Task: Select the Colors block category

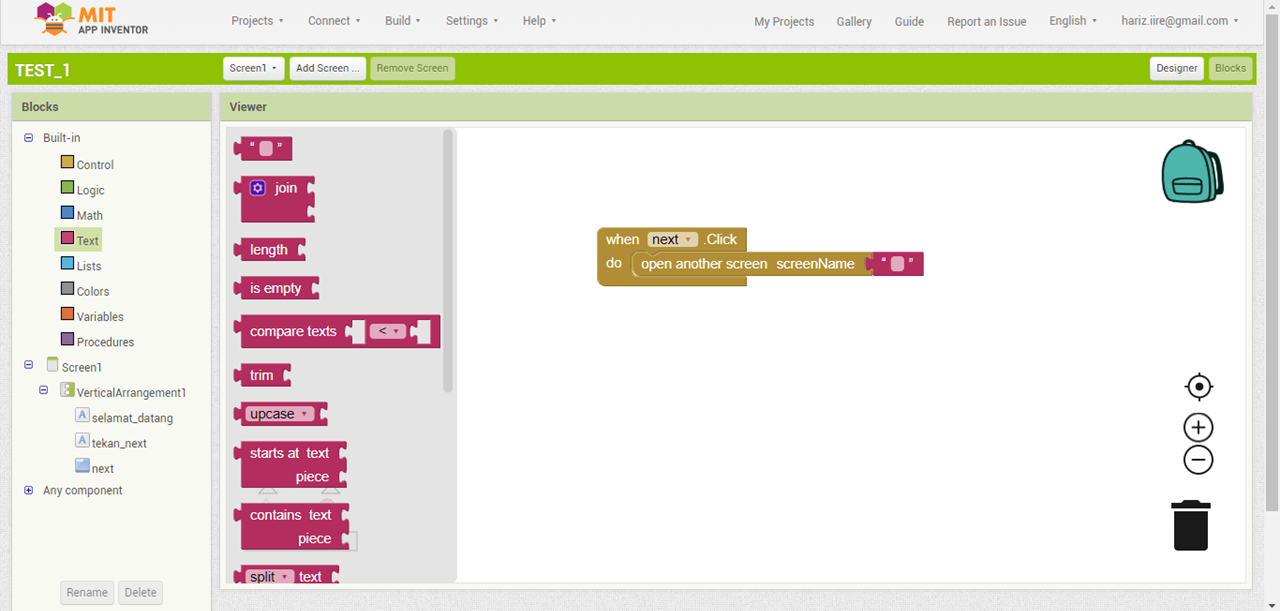Action: click(92, 291)
